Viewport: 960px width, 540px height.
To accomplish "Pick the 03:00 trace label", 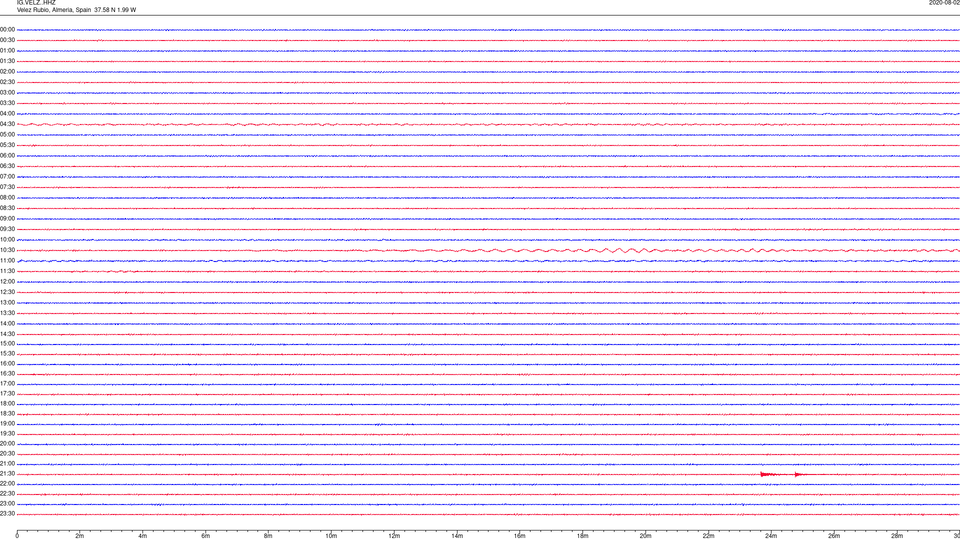I will [7, 93].
